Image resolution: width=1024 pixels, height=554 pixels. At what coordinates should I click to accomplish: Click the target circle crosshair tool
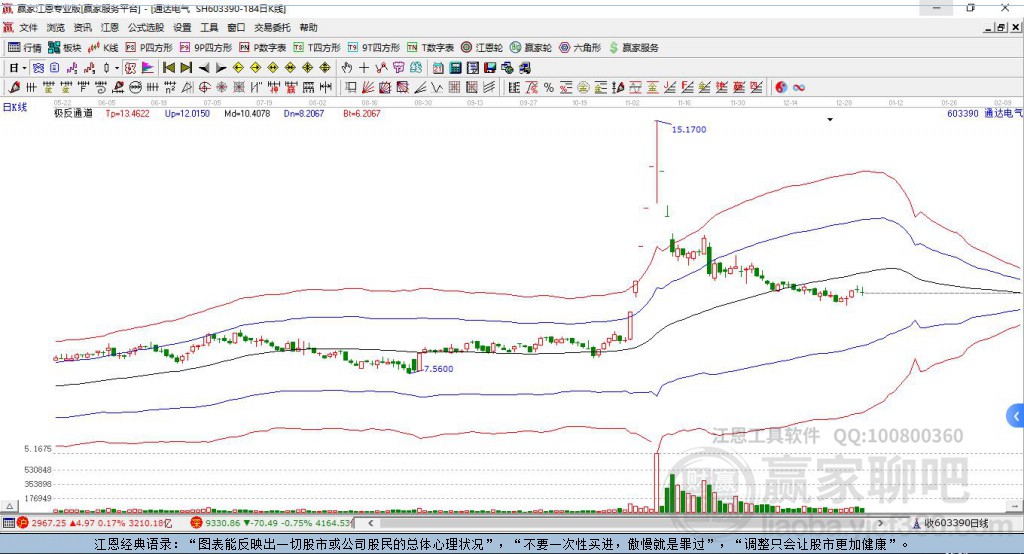coord(204,88)
